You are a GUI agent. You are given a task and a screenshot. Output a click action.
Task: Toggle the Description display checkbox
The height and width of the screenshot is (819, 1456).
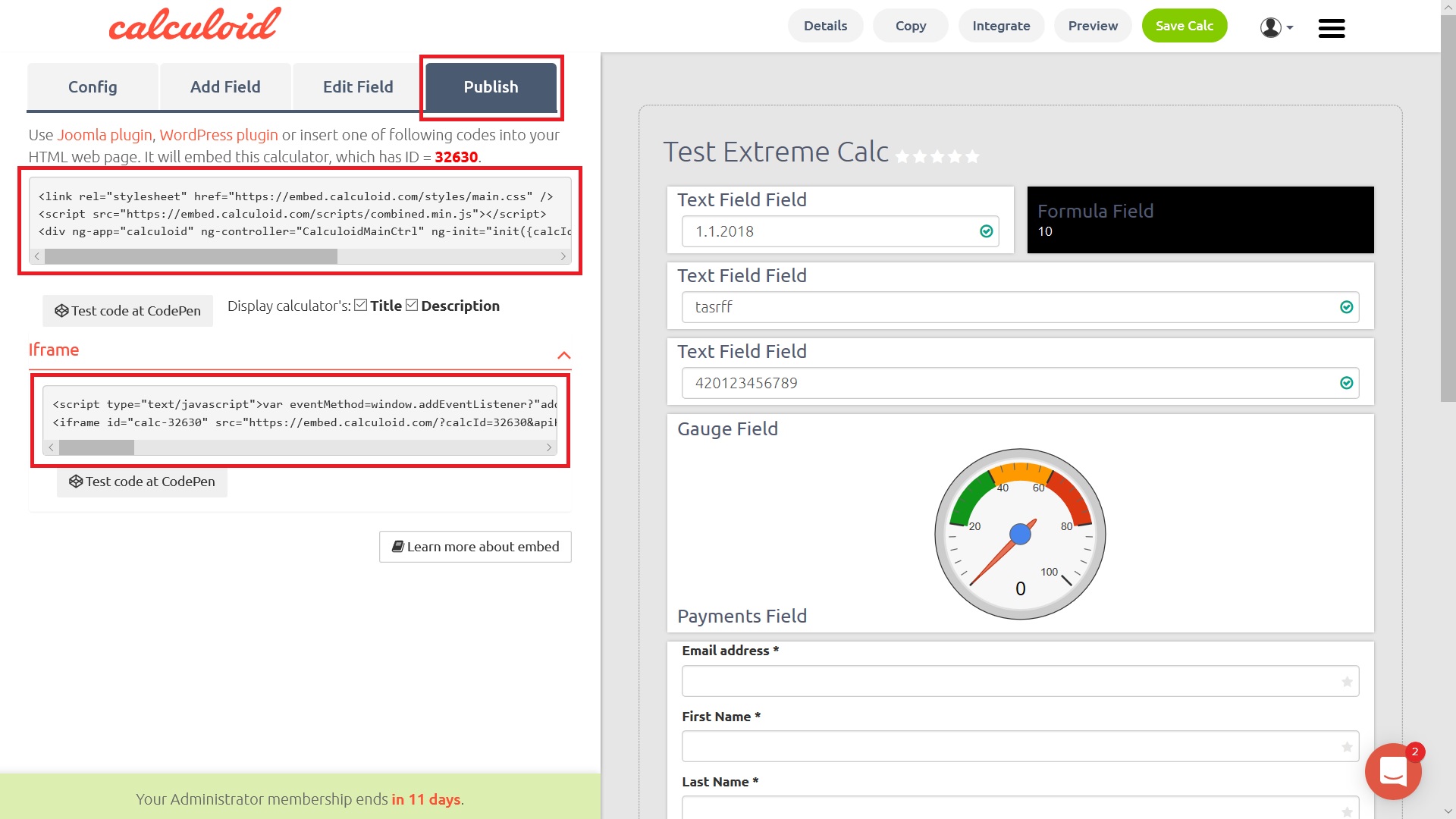coord(412,305)
